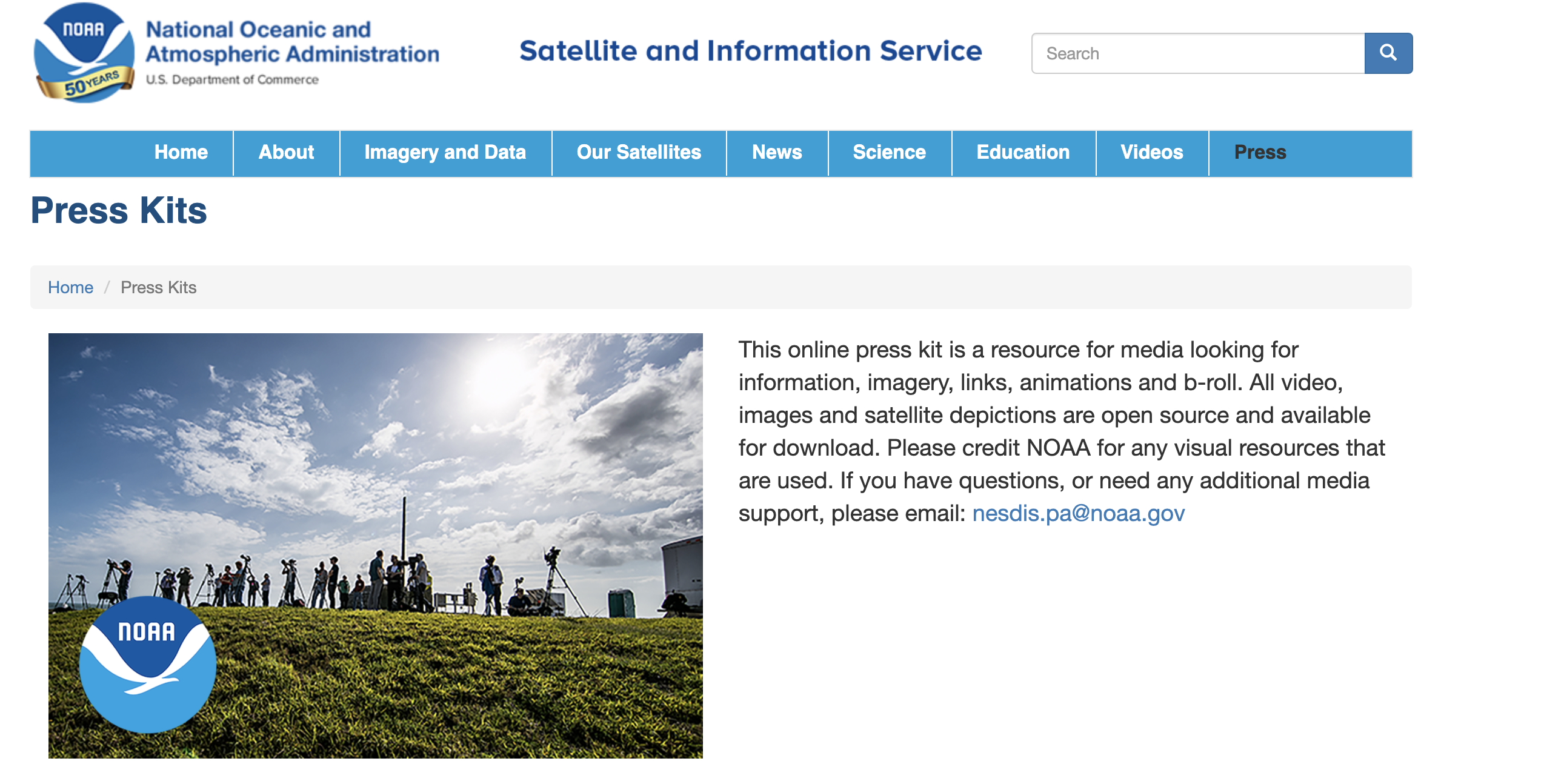Open the About menu item
1561x784 pixels.
pos(287,153)
